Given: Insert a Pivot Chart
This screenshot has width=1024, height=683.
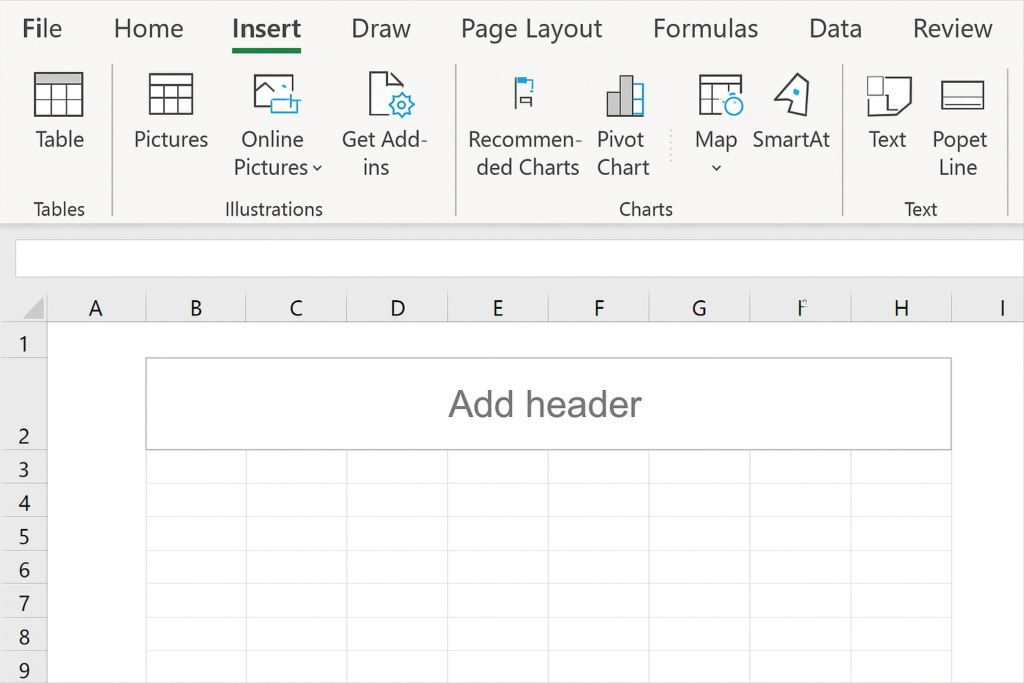Looking at the screenshot, I should (624, 96).
